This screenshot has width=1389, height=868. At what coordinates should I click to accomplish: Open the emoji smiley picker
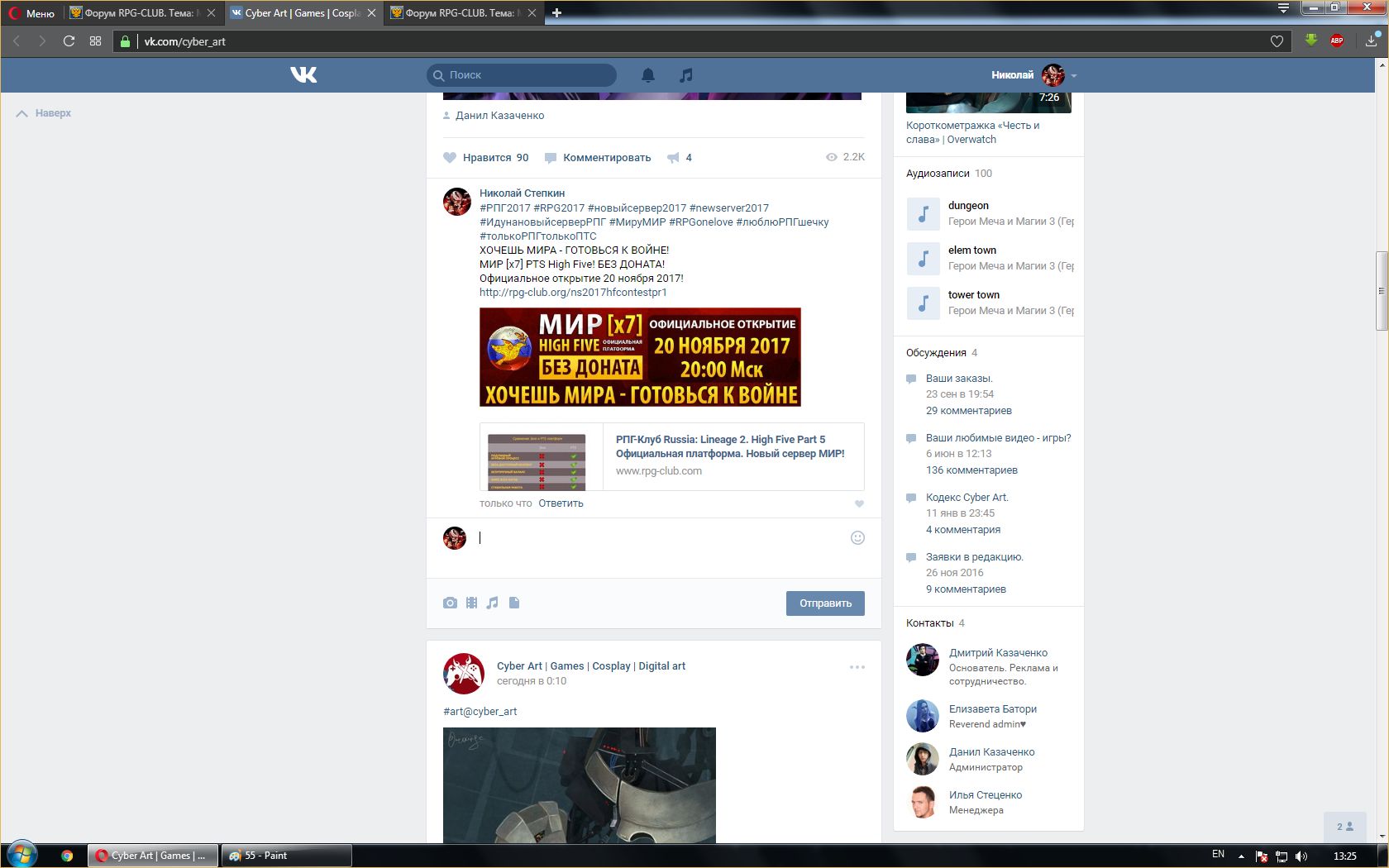857,538
